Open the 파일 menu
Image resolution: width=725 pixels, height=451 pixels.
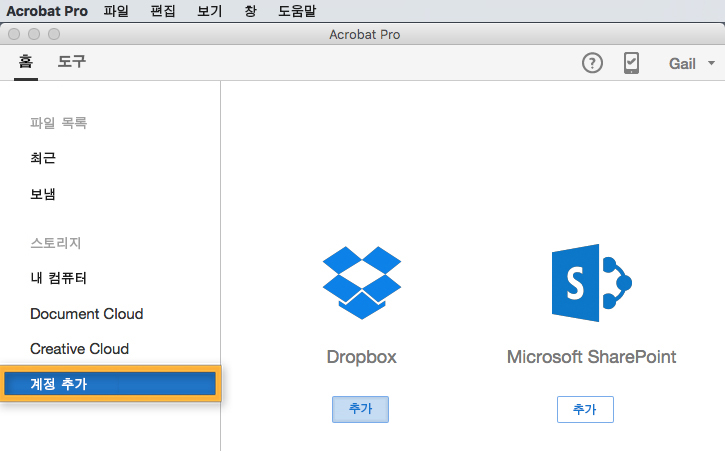(x=116, y=11)
